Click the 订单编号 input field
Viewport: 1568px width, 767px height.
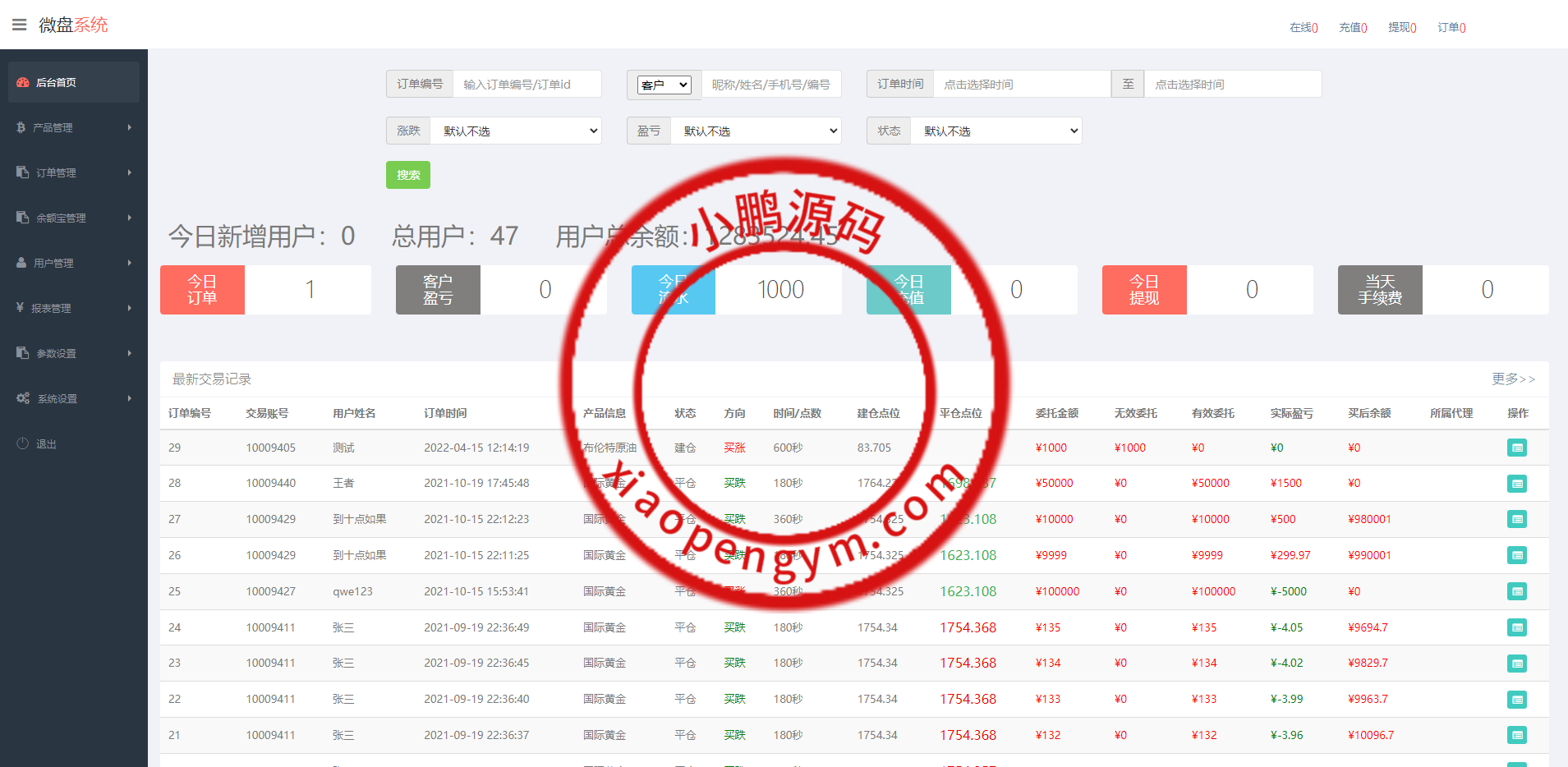pos(526,84)
